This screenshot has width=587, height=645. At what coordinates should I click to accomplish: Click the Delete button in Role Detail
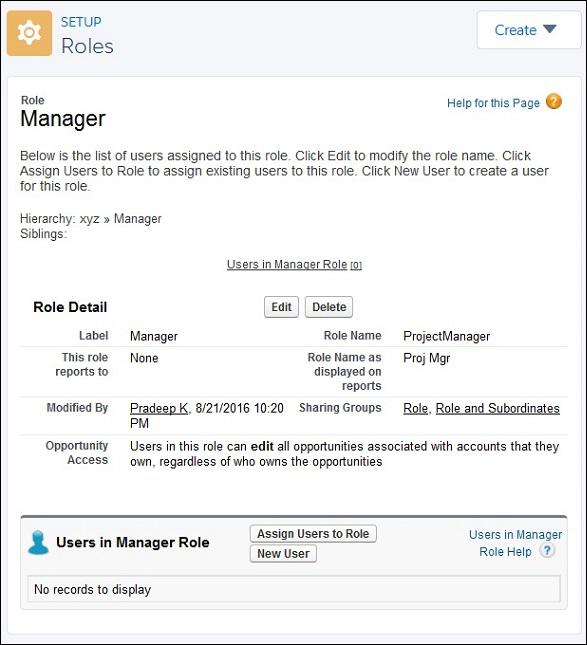click(x=329, y=307)
